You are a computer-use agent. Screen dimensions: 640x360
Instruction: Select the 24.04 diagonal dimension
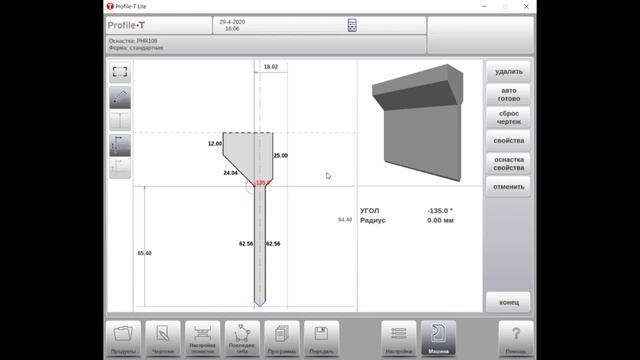pyautogui.click(x=230, y=173)
